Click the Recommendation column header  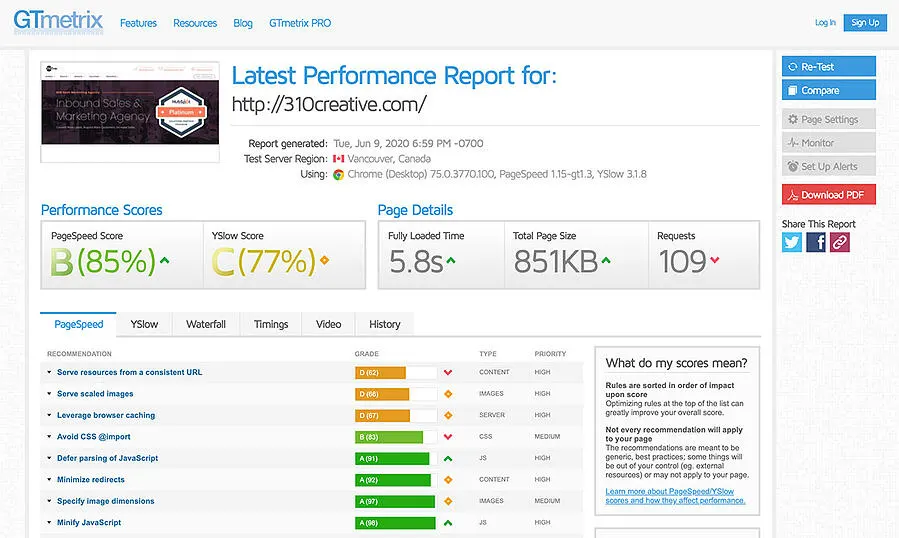pos(79,354)
